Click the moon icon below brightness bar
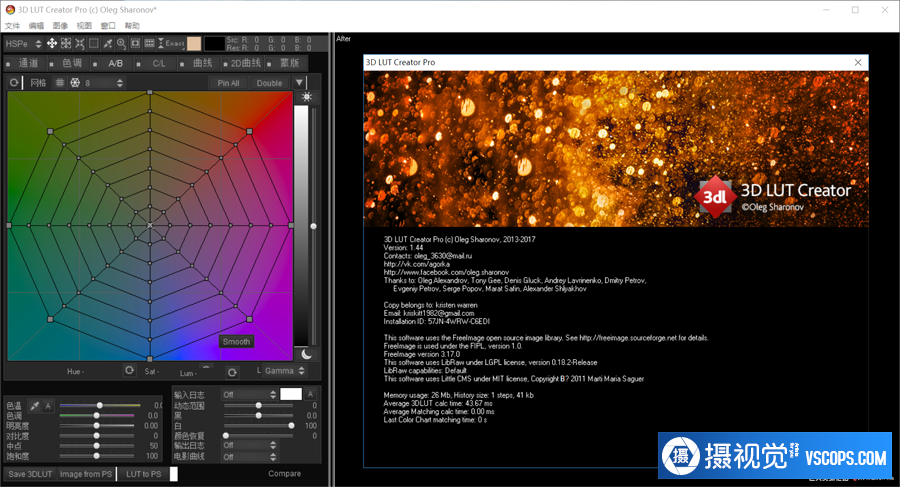This screenshot has width=900, height=487. [x=307, y=353]
